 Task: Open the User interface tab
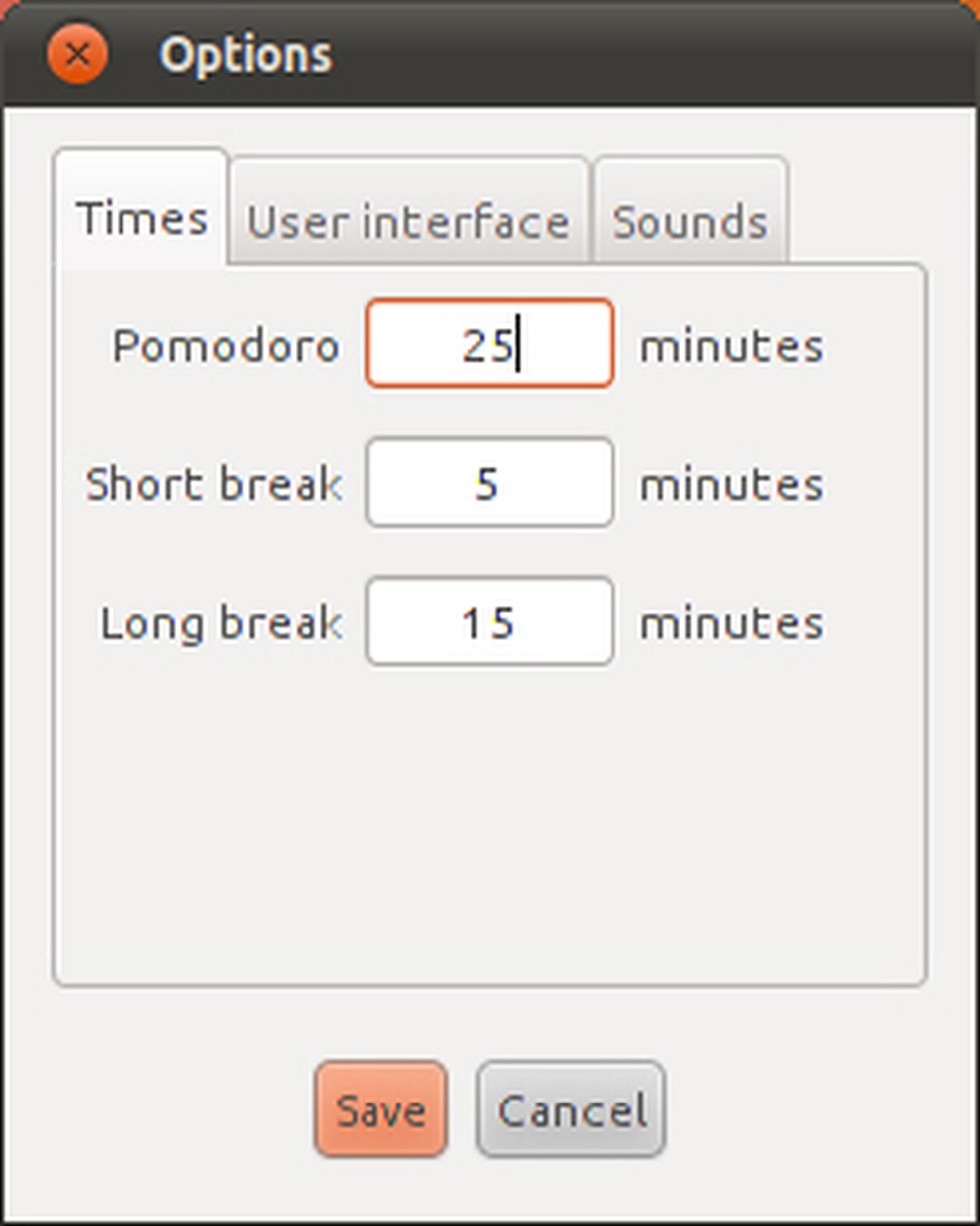pyautogui.click(x=408, y=221)
